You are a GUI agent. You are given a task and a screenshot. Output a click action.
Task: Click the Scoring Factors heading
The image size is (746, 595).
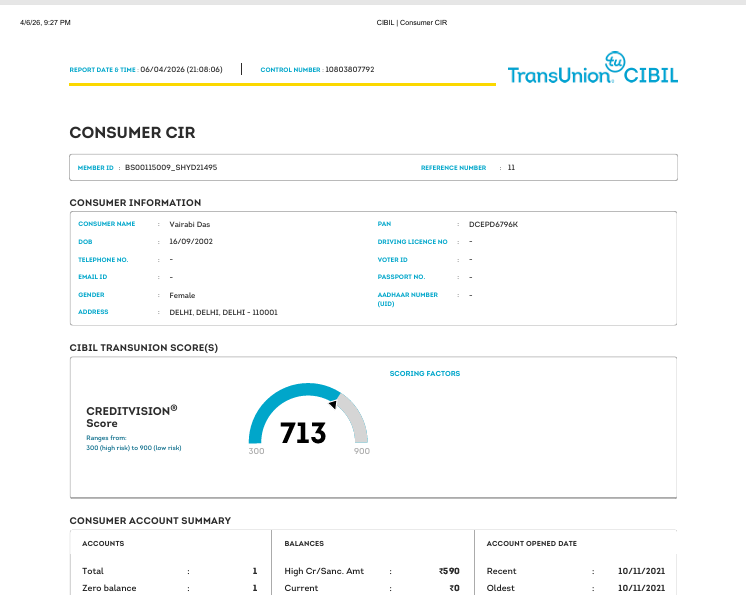[425, 373]
